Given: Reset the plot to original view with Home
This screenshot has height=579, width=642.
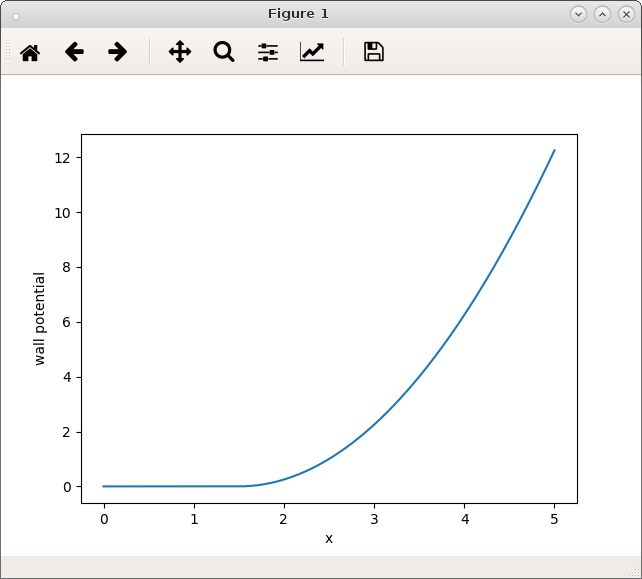Looking at the screenshot, I should 30,52.
